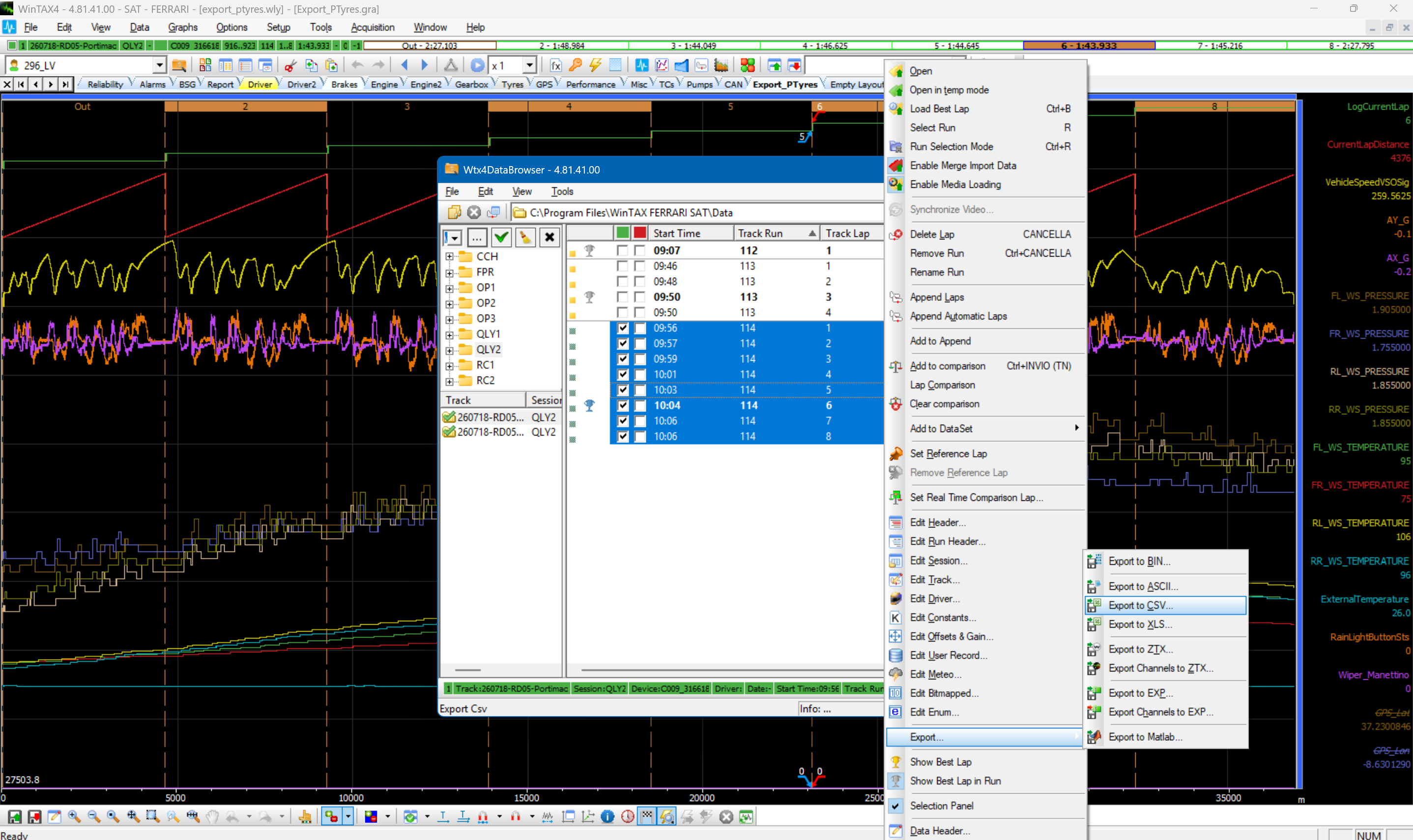Open the 296_LV driver dropdown
The width and height of the screenshot is (1413, 840).
point(159,66)
